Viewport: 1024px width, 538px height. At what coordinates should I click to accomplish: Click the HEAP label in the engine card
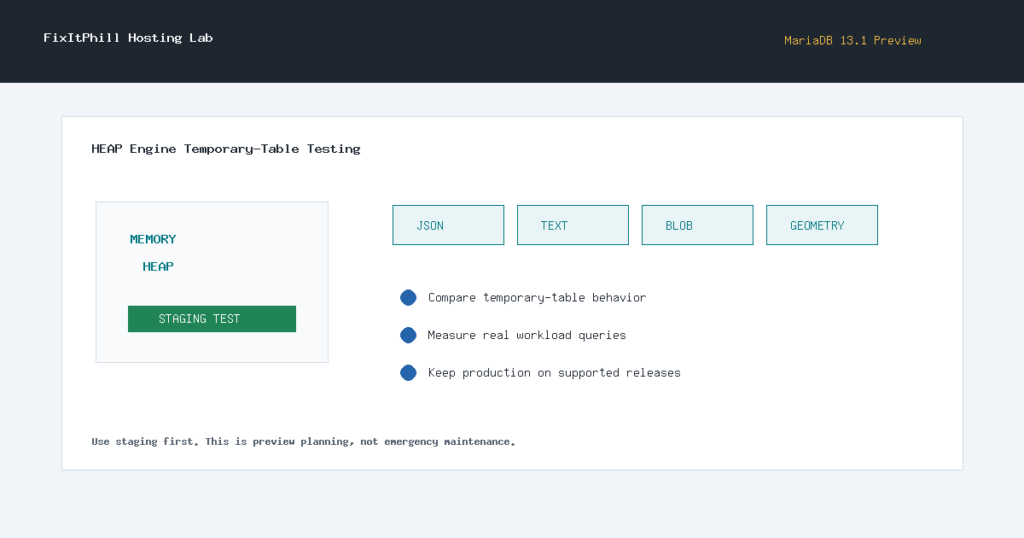click(x=158, y=266)
